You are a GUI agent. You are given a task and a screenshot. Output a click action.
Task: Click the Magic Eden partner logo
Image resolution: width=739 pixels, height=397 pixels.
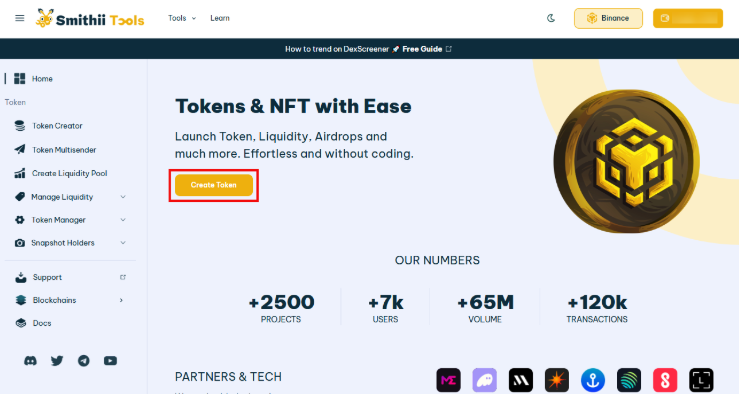coord(448,380)
